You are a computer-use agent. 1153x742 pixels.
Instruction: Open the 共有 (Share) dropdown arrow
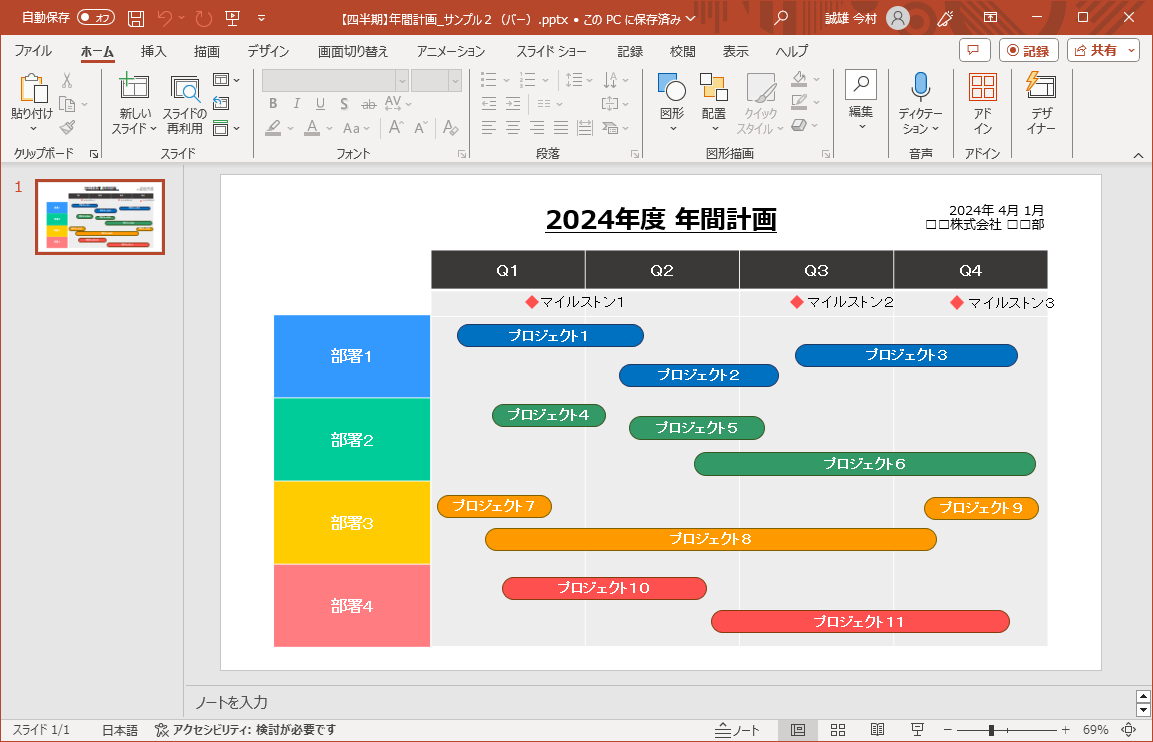coord(1131,50)
